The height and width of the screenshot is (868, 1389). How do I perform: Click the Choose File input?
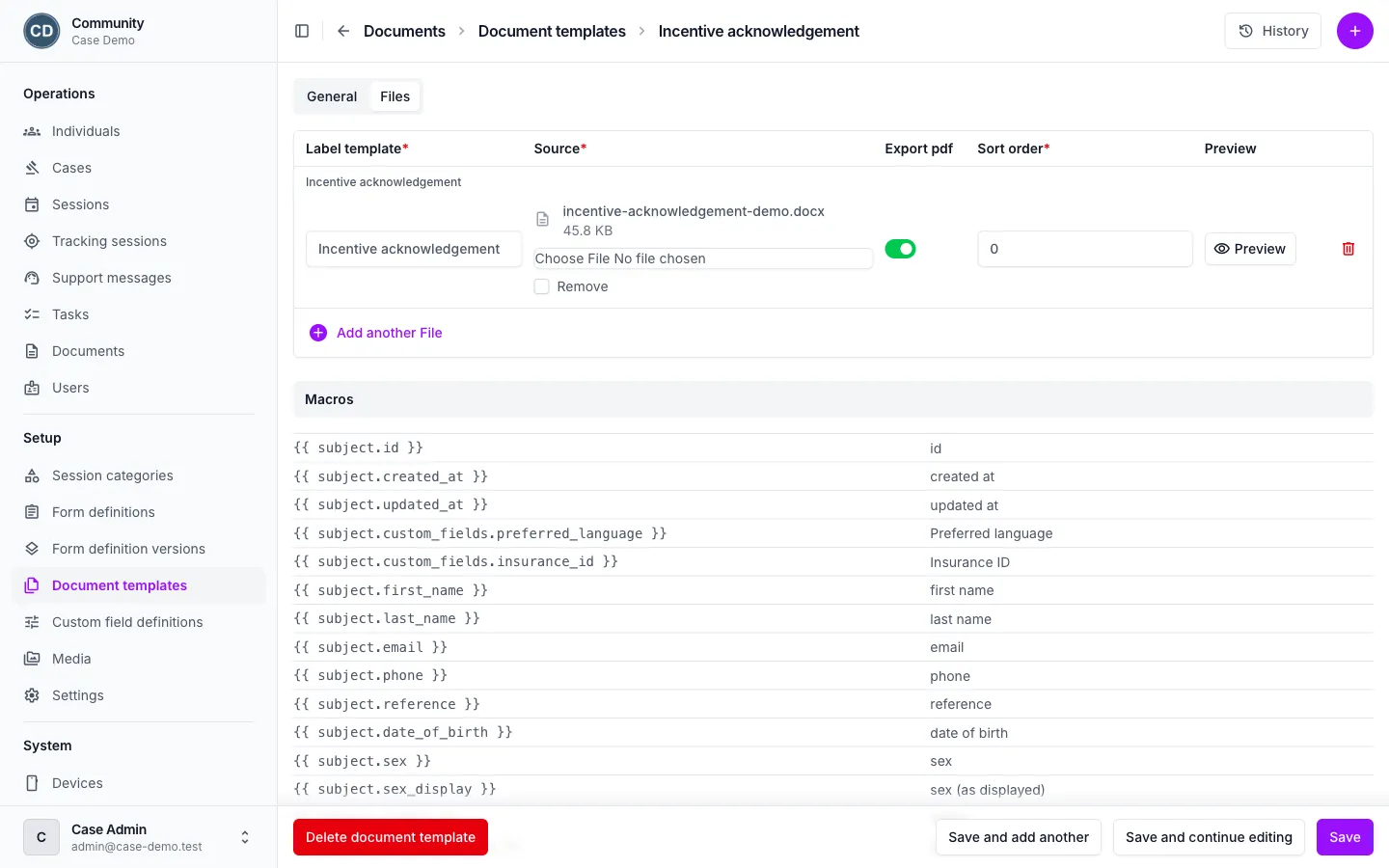tap(703, 258)
